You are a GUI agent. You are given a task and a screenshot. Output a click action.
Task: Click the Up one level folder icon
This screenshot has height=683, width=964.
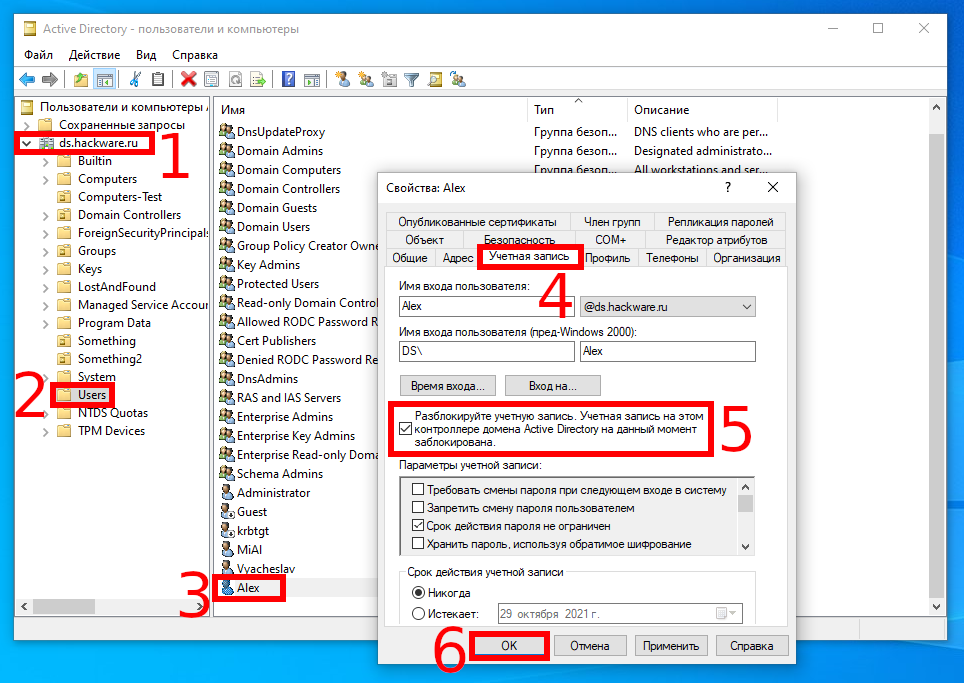[81, 80]
